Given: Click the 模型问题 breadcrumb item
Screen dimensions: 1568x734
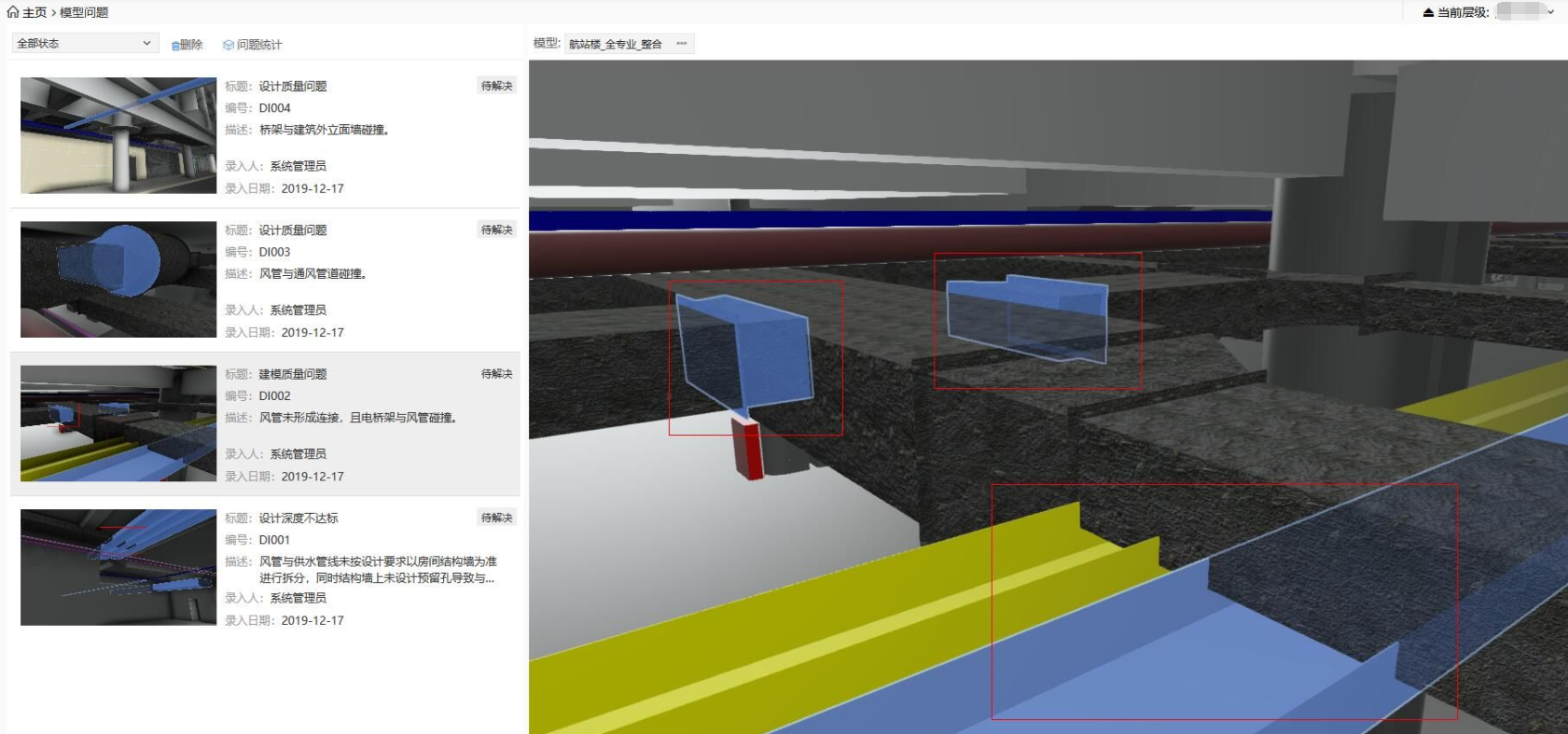Looking at the screenshot, I should pos(84,12).
